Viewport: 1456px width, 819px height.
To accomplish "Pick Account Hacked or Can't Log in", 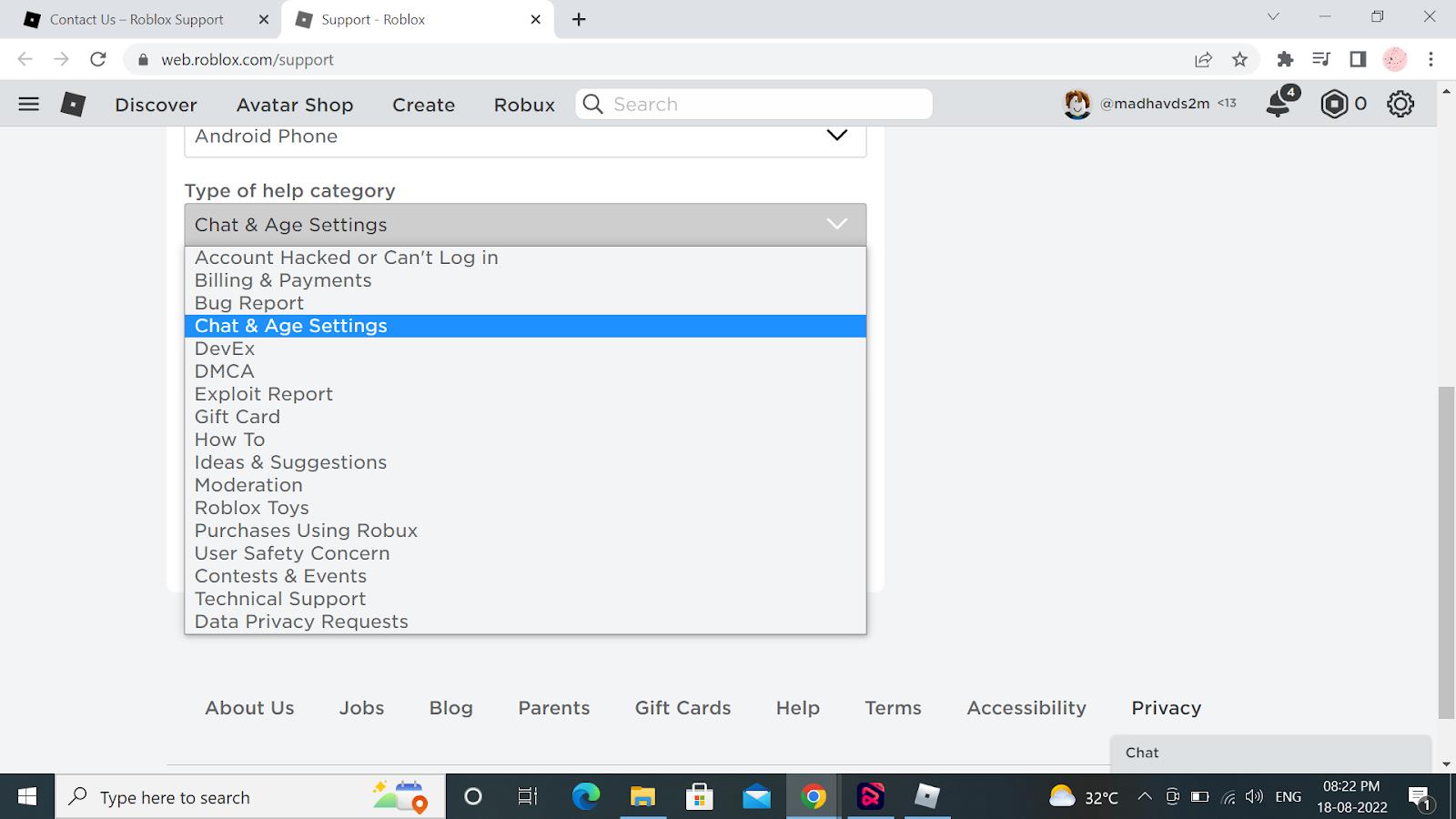I will 346,258.
